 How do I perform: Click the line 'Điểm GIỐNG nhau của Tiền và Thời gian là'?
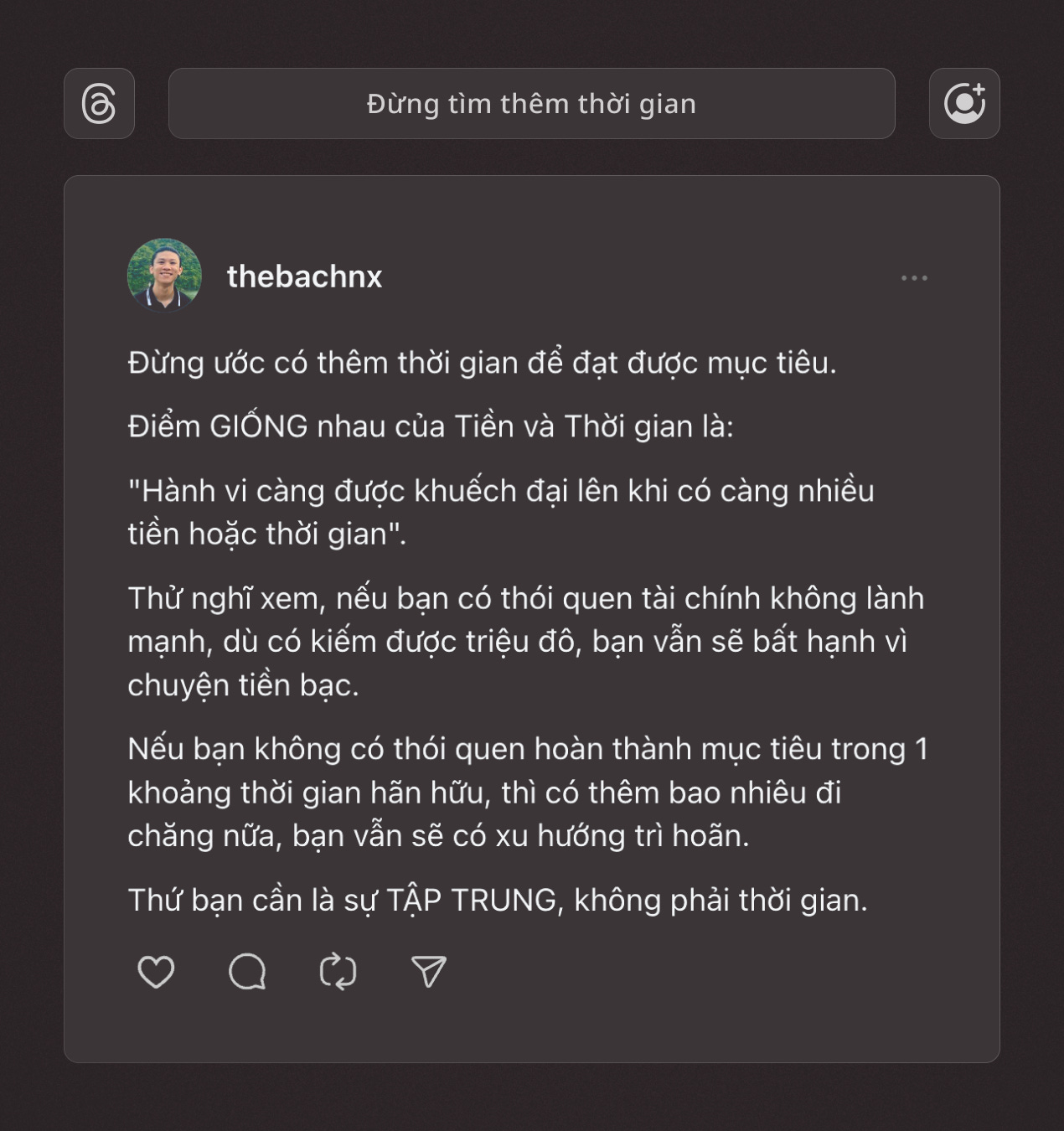click(431, 426)
